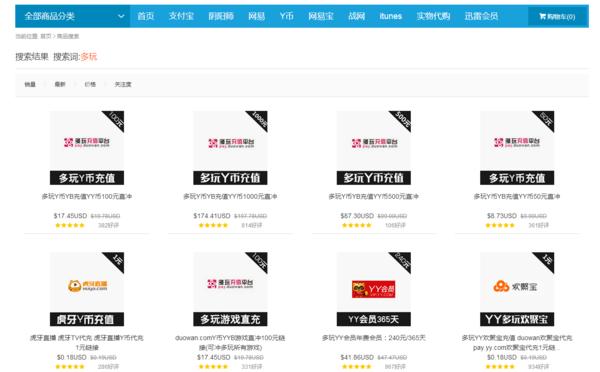This screenshot has height=372, width=600.
Task: Click the 多玩YY欢聚宝充值 product title
Action: pos(517,343)
